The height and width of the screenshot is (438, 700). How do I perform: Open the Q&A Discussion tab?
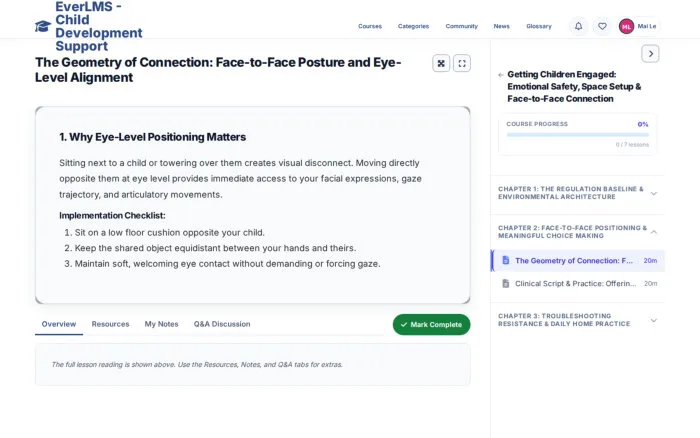tap(222, 324)
